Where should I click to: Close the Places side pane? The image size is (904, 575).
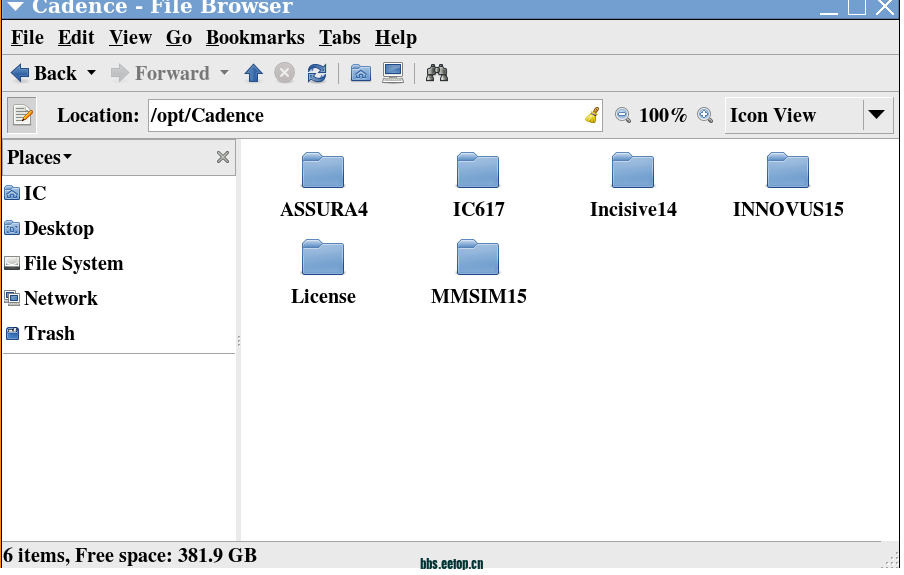(x=223, y=157)
